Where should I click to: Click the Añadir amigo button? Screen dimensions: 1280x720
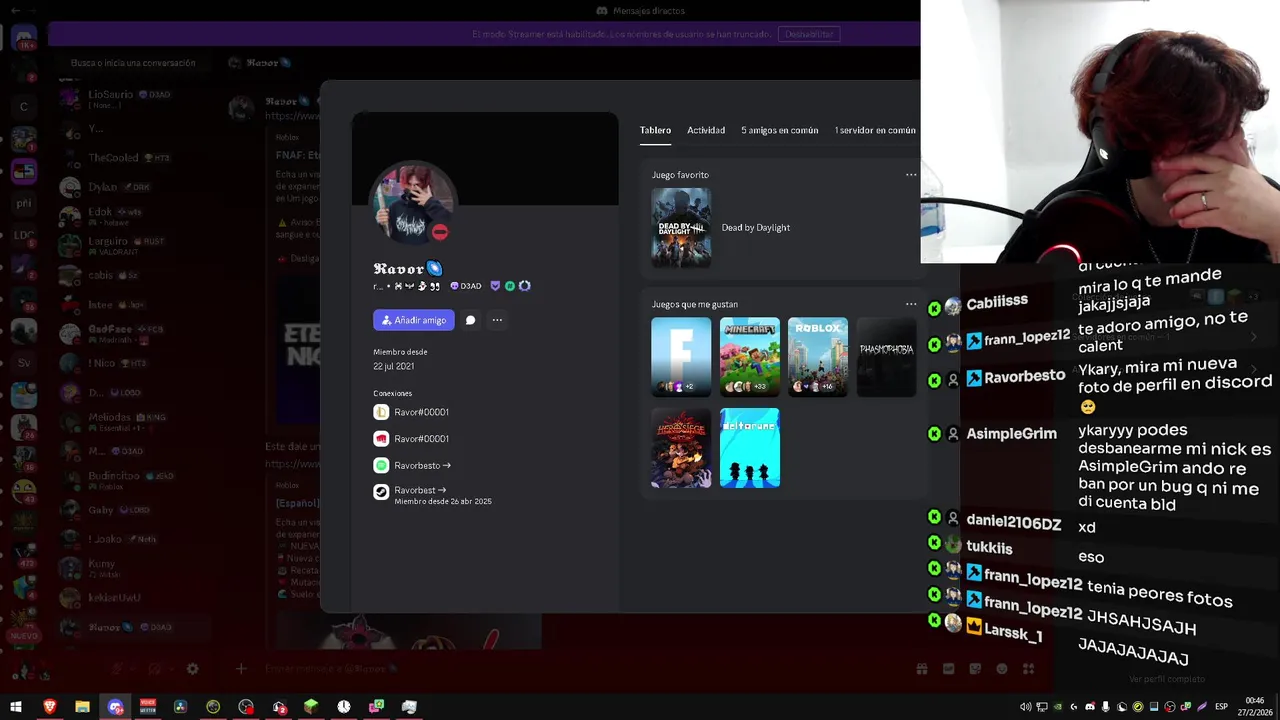tap(414, 320)
